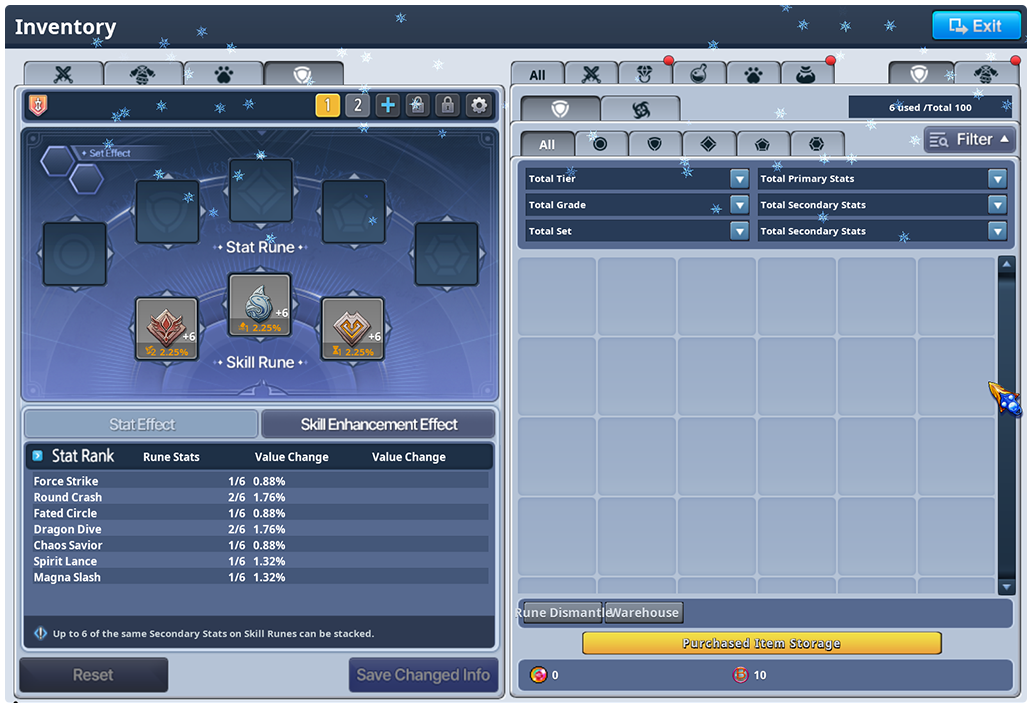Select rune preset 1
Screen dimensions: 1032x708
click(x=328, y=105)
